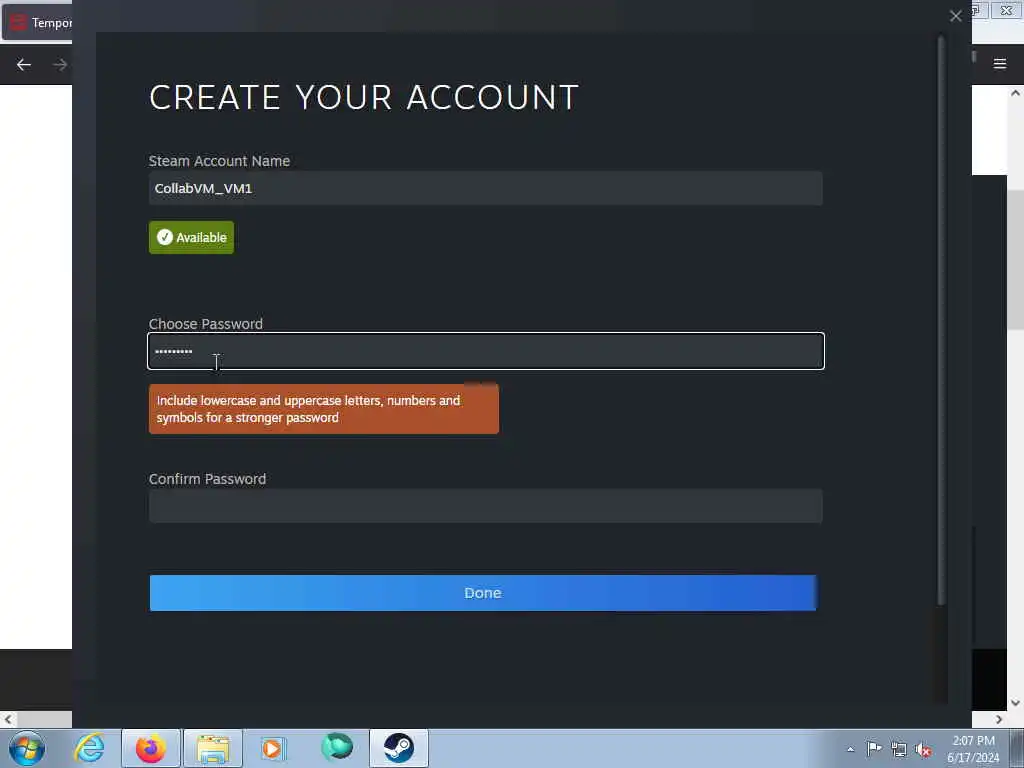Click the green globe taskbar icon
1024x768 pixels.
[x=336, y=747]
